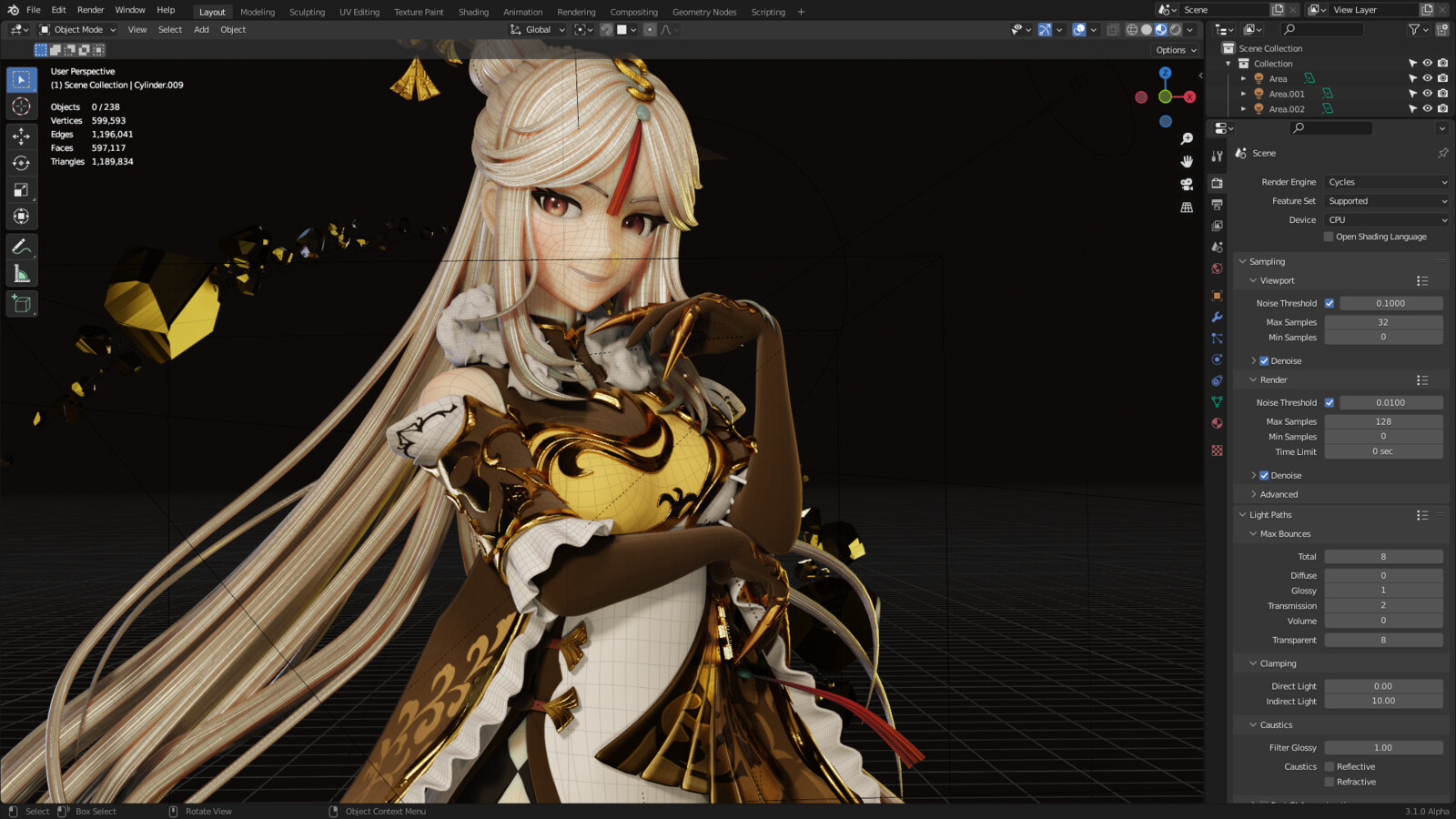Image resolution: width=1456 pixels, height=819 pixels.
Task: Hide Area.001 with eye icon
Action: click(x=1428, y=94)
